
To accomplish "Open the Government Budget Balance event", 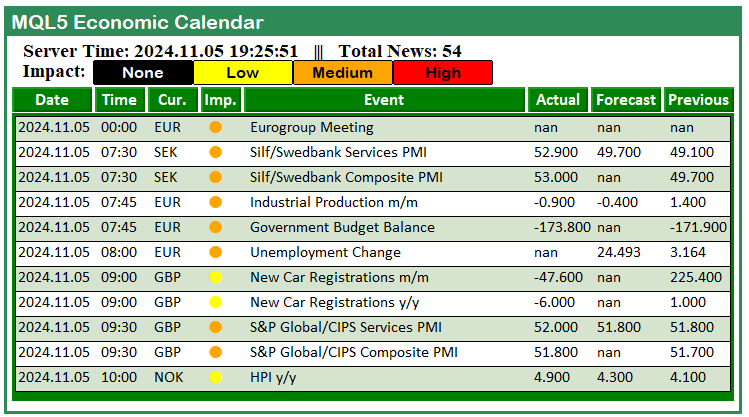I will click(342, 228).
